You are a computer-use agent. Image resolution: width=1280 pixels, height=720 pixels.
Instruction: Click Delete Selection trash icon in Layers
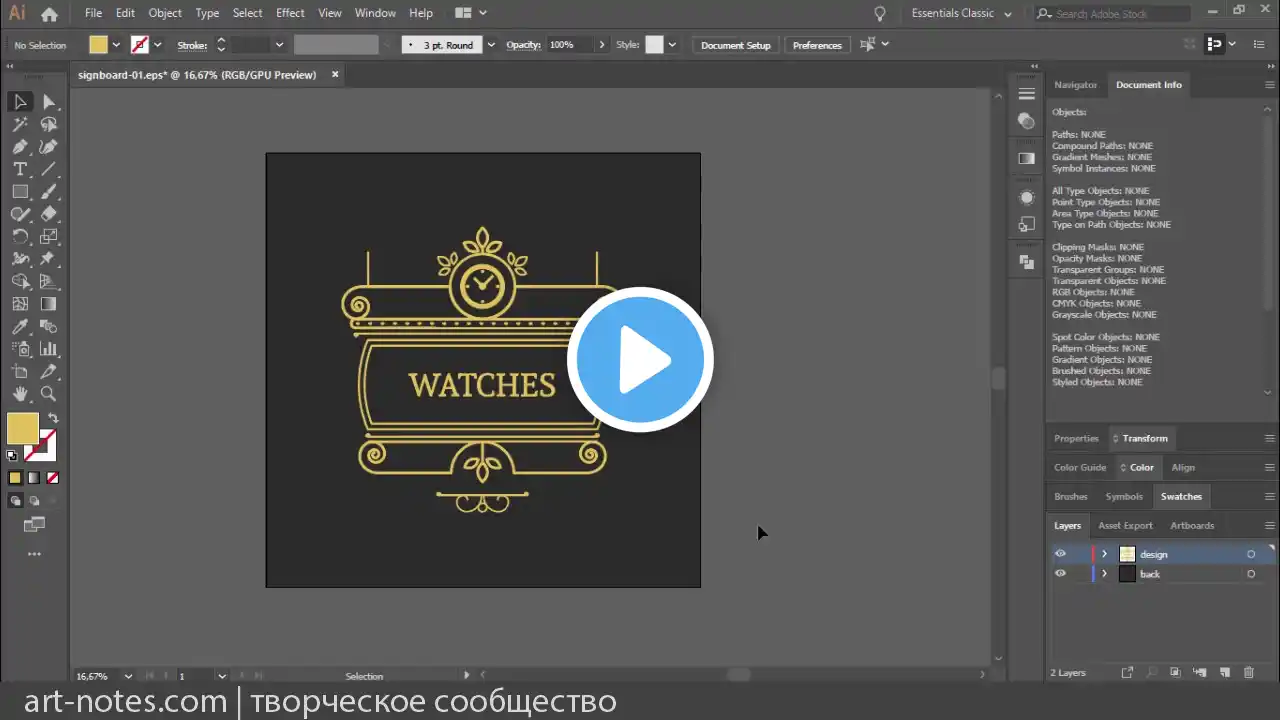pyautogui.click(x=1251, y=673)
